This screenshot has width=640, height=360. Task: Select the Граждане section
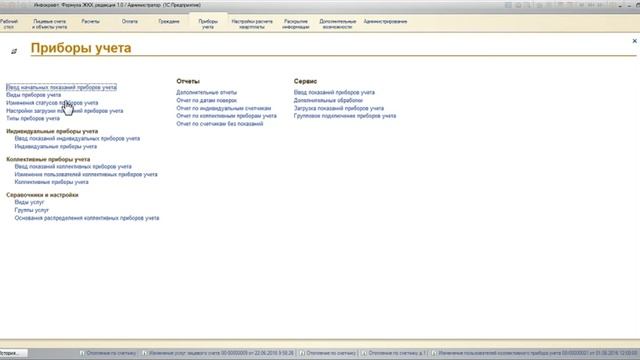[x=169, y=21]
